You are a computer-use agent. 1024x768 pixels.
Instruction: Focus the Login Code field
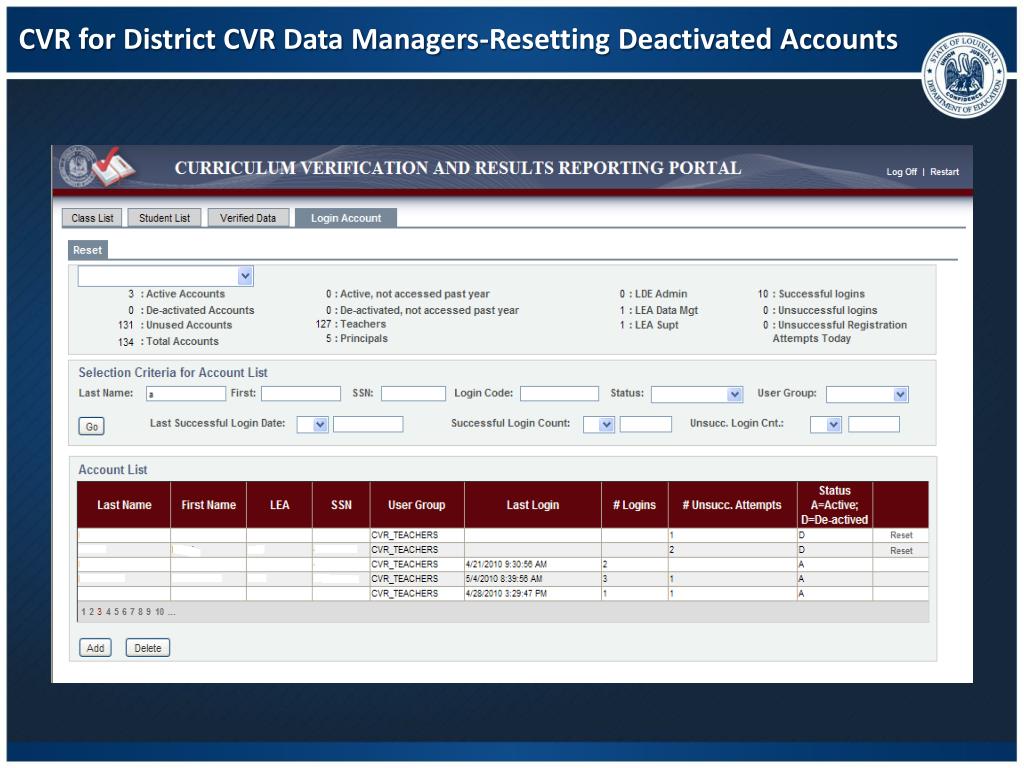[x=559, y=393]
